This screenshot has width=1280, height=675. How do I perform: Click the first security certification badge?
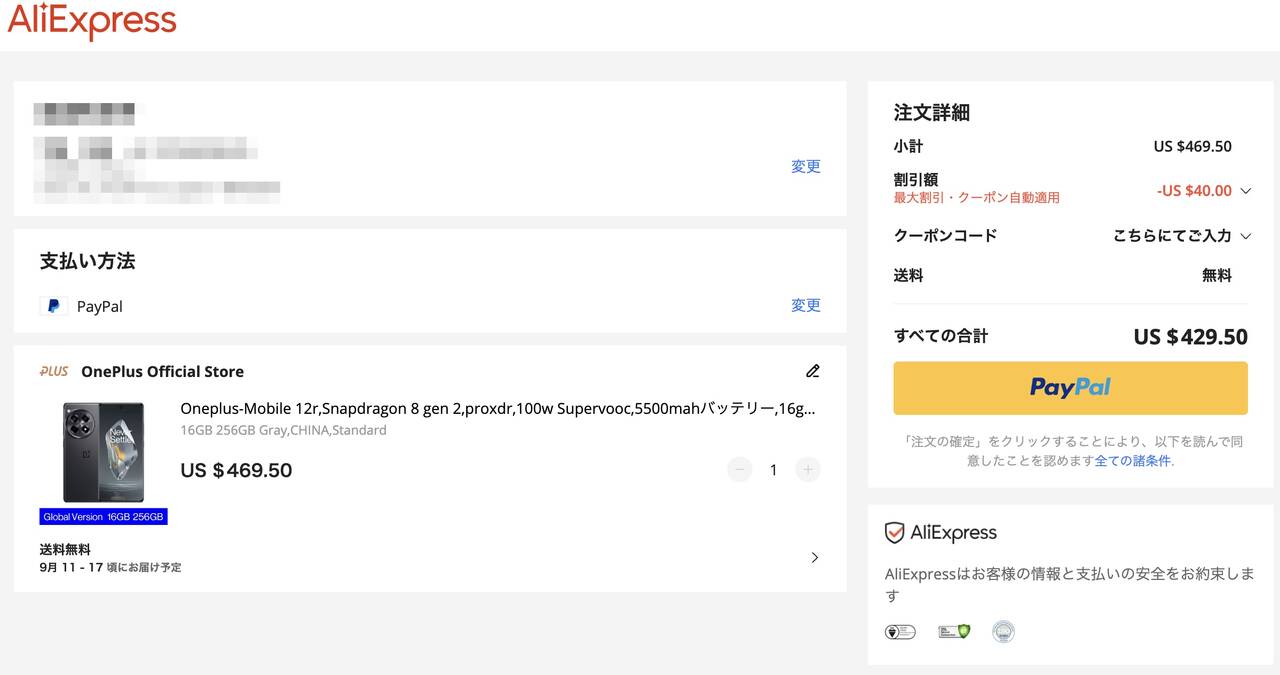(900, 632)
